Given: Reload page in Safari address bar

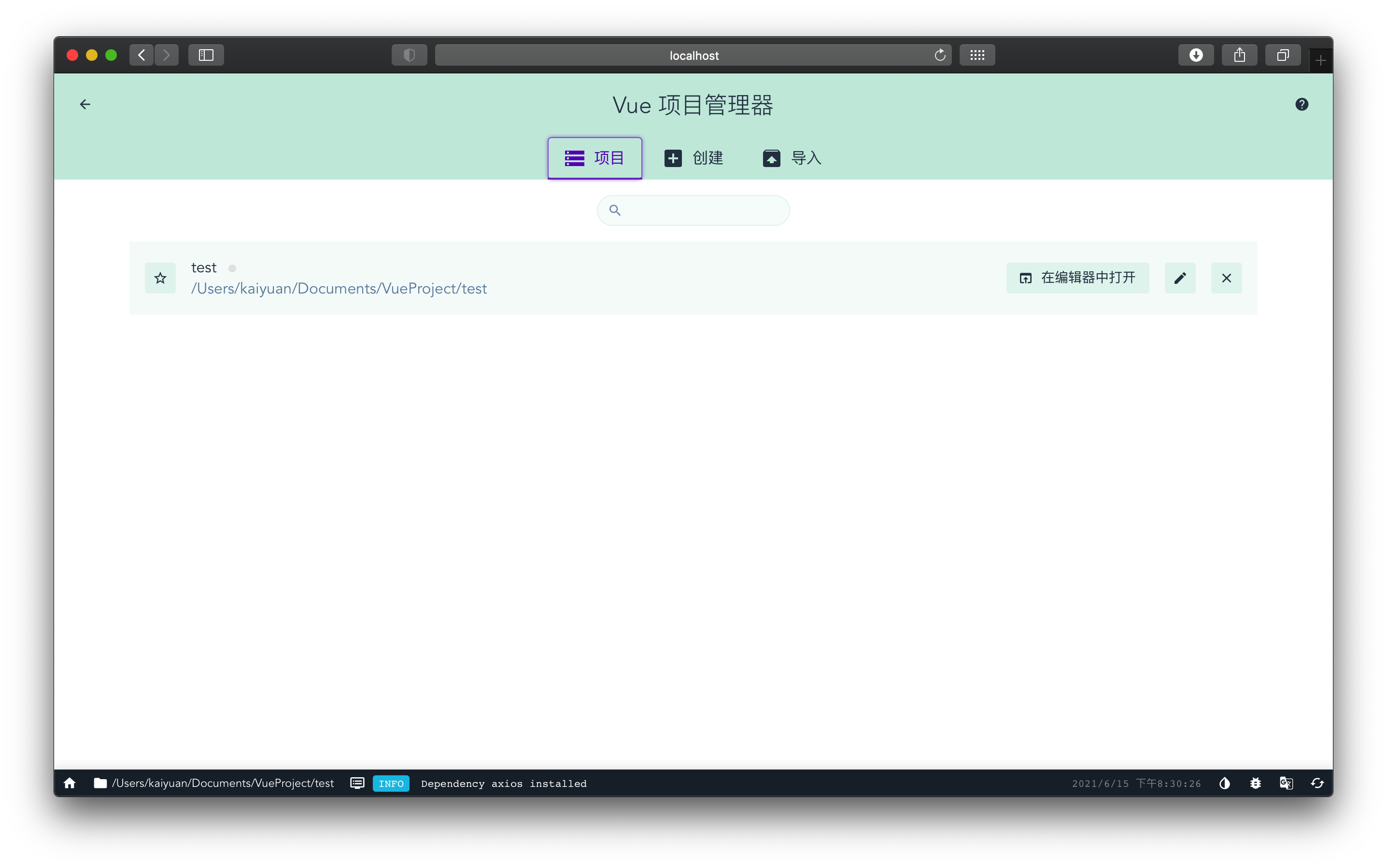Looking at the screenshot, I should coord(940,55).
